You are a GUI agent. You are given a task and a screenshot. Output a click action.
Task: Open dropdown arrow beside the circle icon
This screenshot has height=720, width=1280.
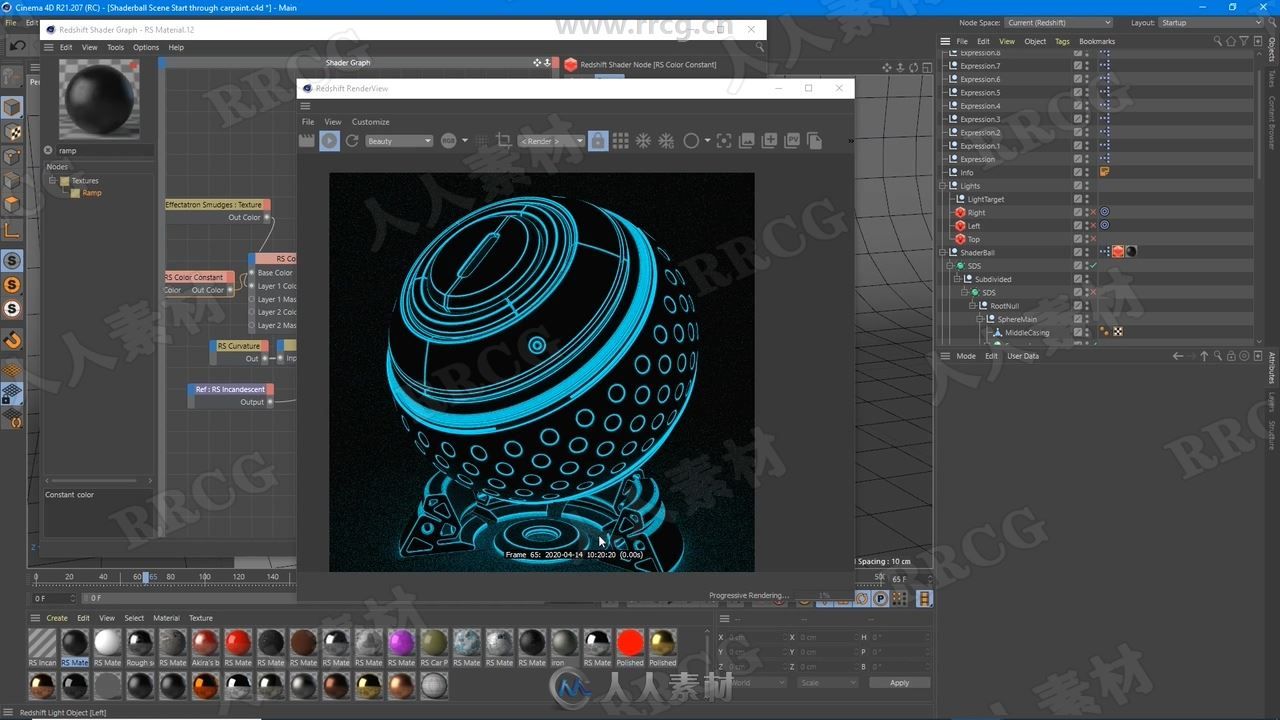pos(707,141)
